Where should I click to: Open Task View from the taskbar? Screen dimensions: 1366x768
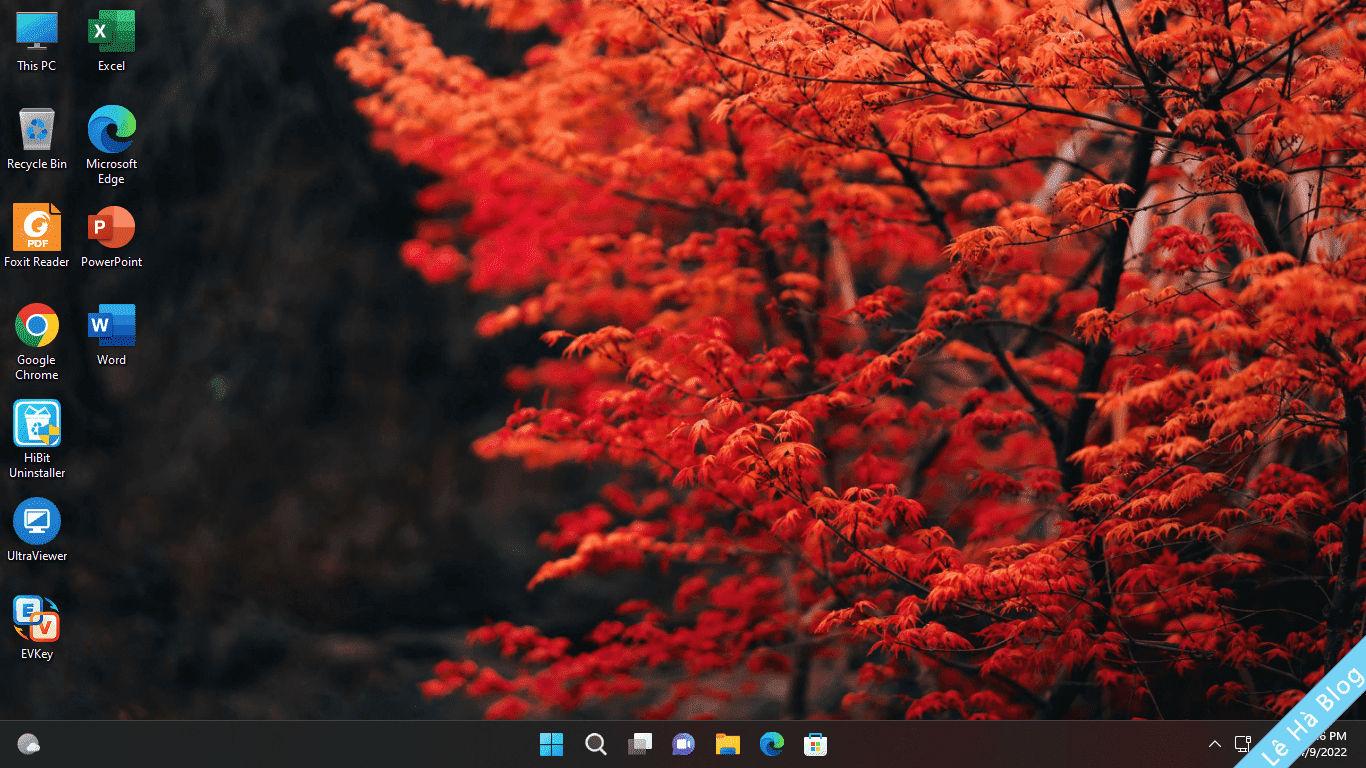click(x=639, y=744)
